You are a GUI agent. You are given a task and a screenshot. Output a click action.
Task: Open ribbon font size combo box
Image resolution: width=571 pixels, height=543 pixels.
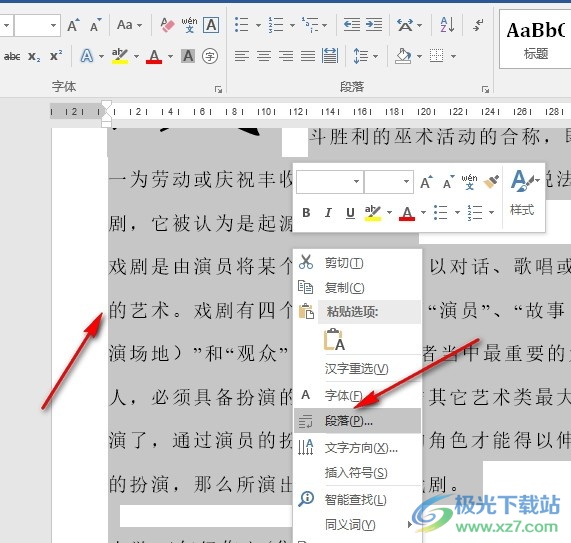(37, 25)
